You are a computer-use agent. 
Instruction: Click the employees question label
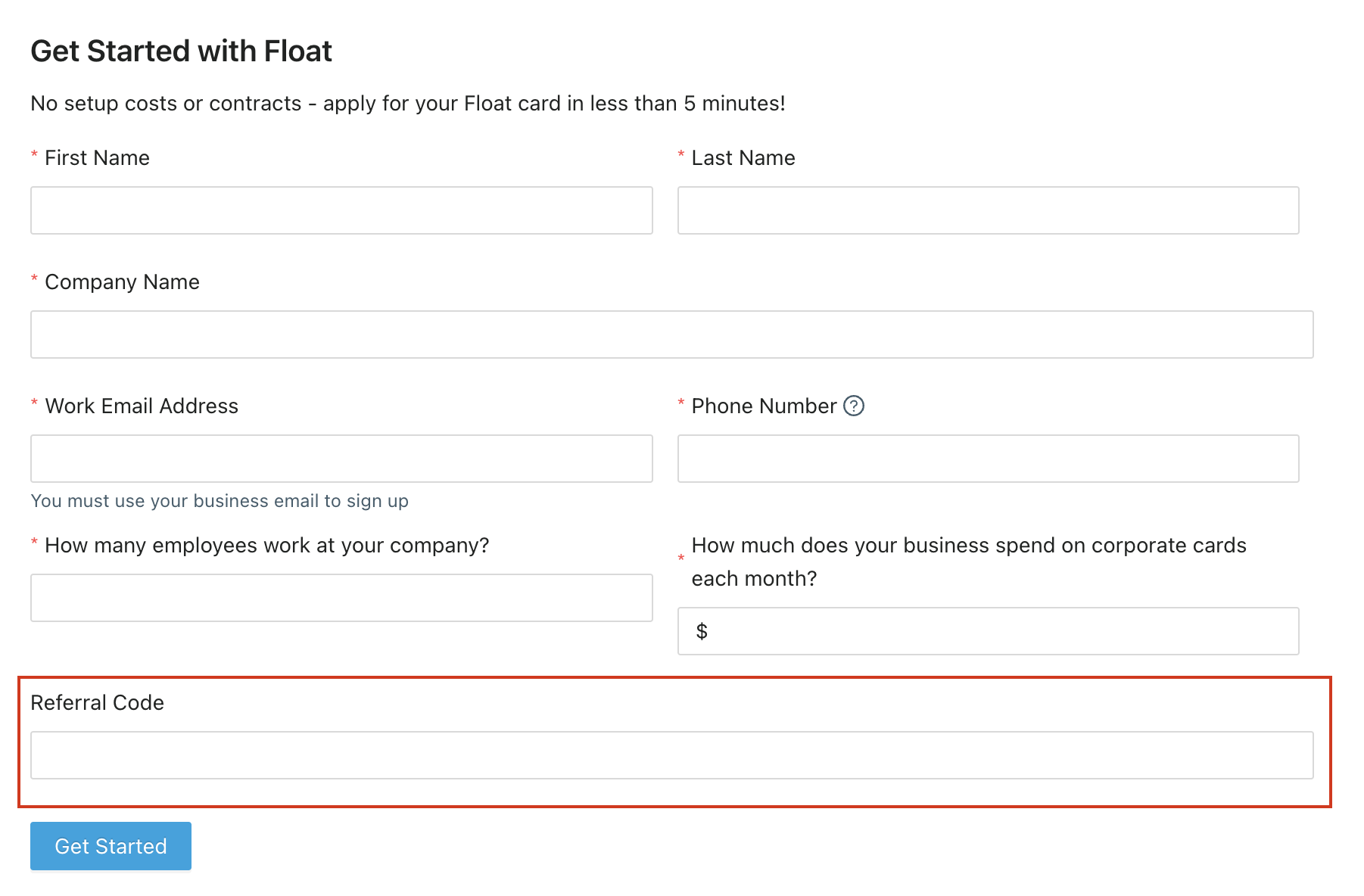(267, 546)
